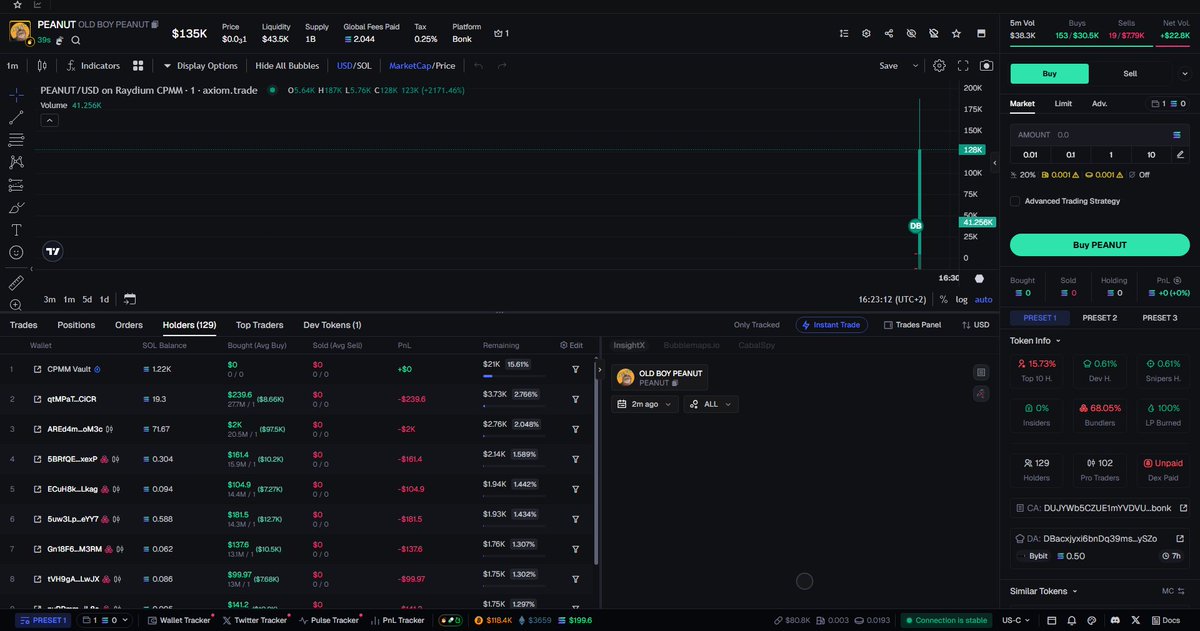Search token using the magnifier icon
This screenshot has width=1200, height=631.
[x=76, y=40]
